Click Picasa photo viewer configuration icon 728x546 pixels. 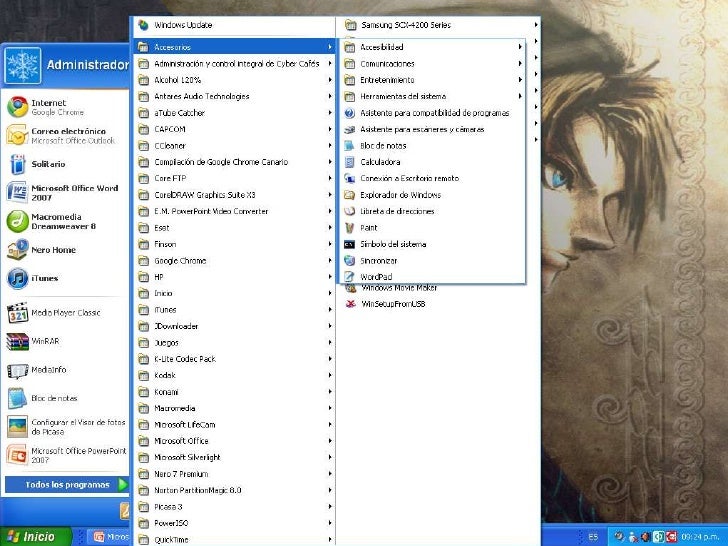tap(18, 427)
